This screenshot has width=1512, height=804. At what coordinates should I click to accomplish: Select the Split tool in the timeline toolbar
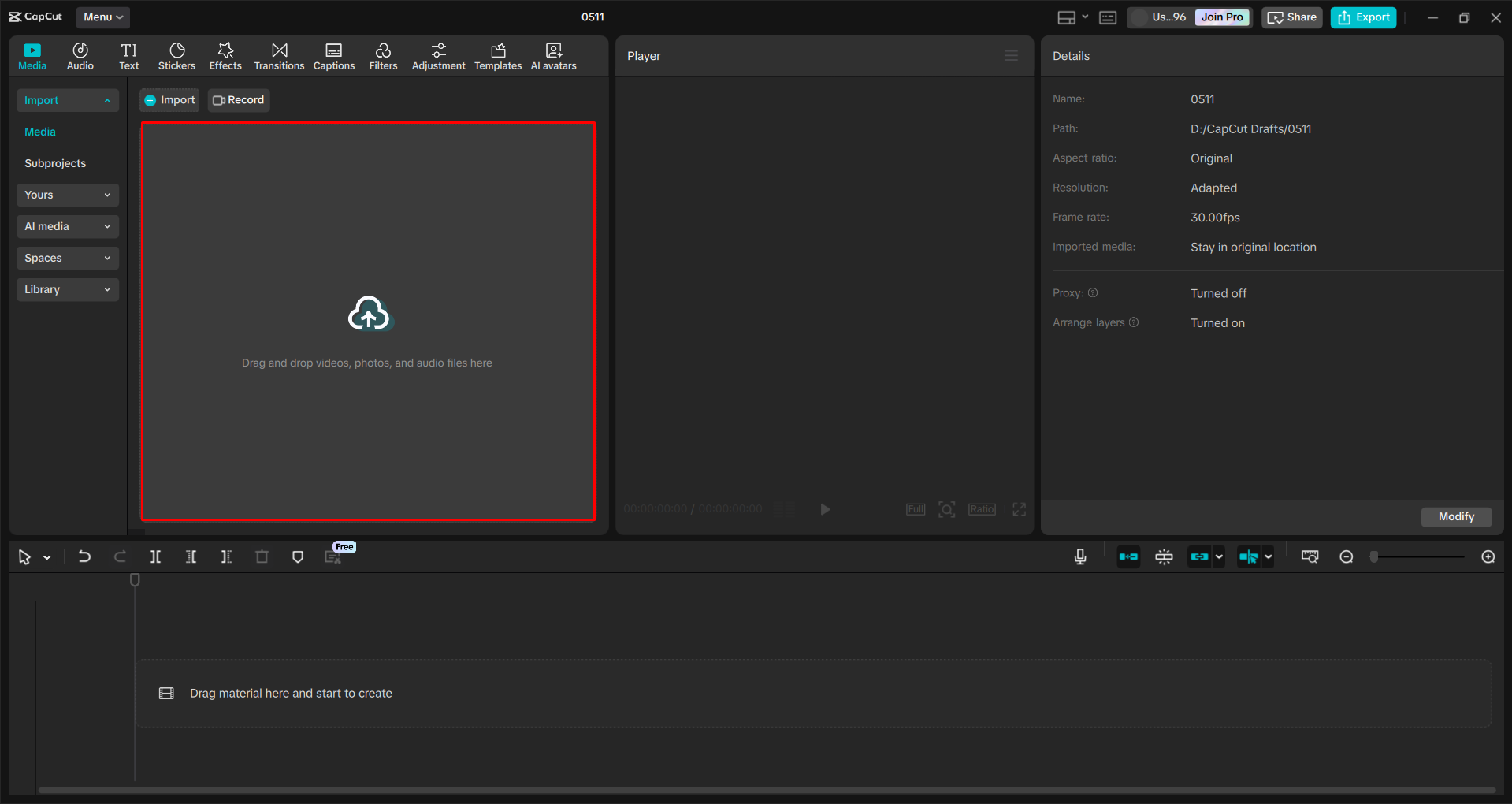[155, 556]
